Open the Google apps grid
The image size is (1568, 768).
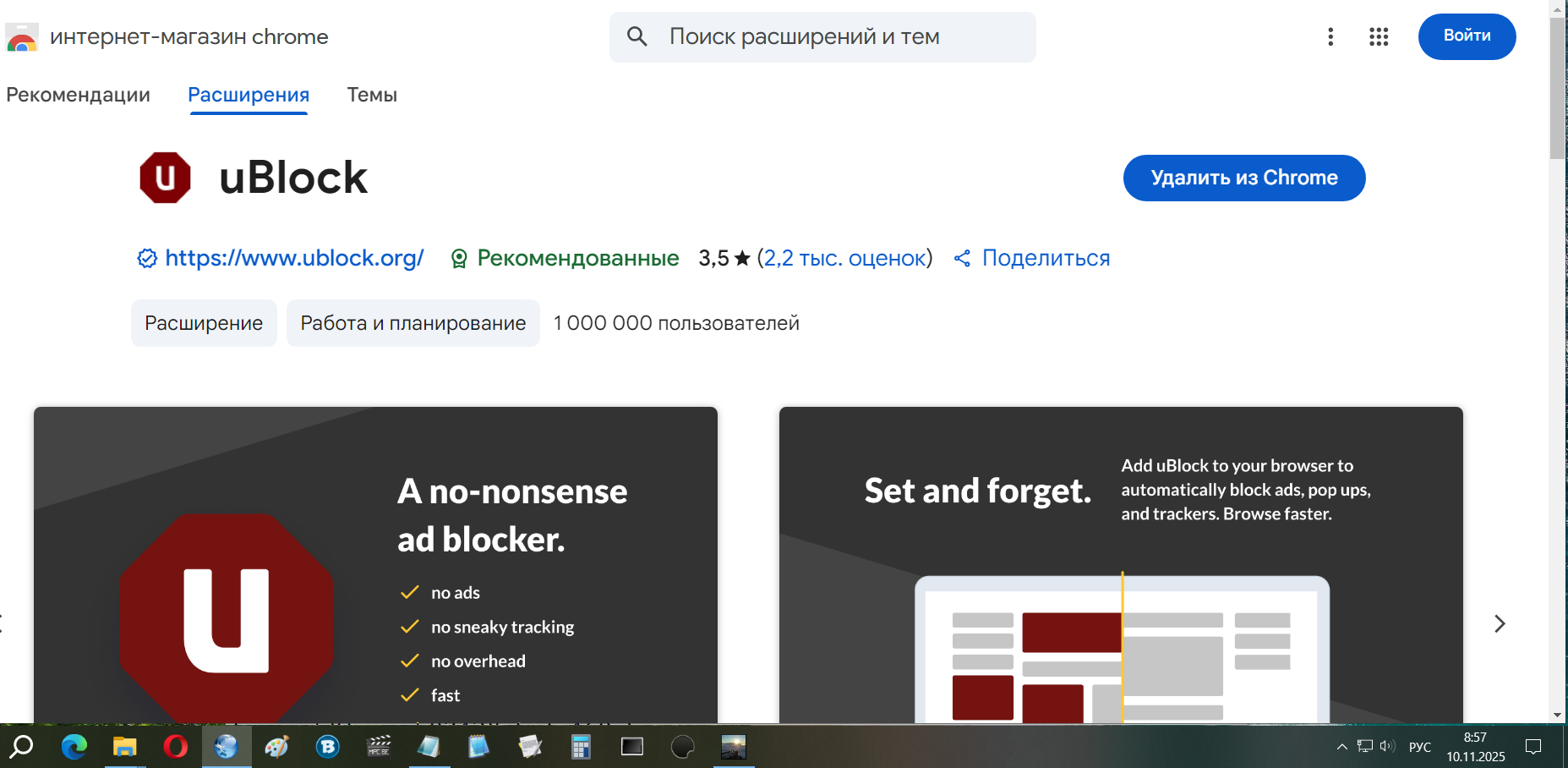[1379, 36]
